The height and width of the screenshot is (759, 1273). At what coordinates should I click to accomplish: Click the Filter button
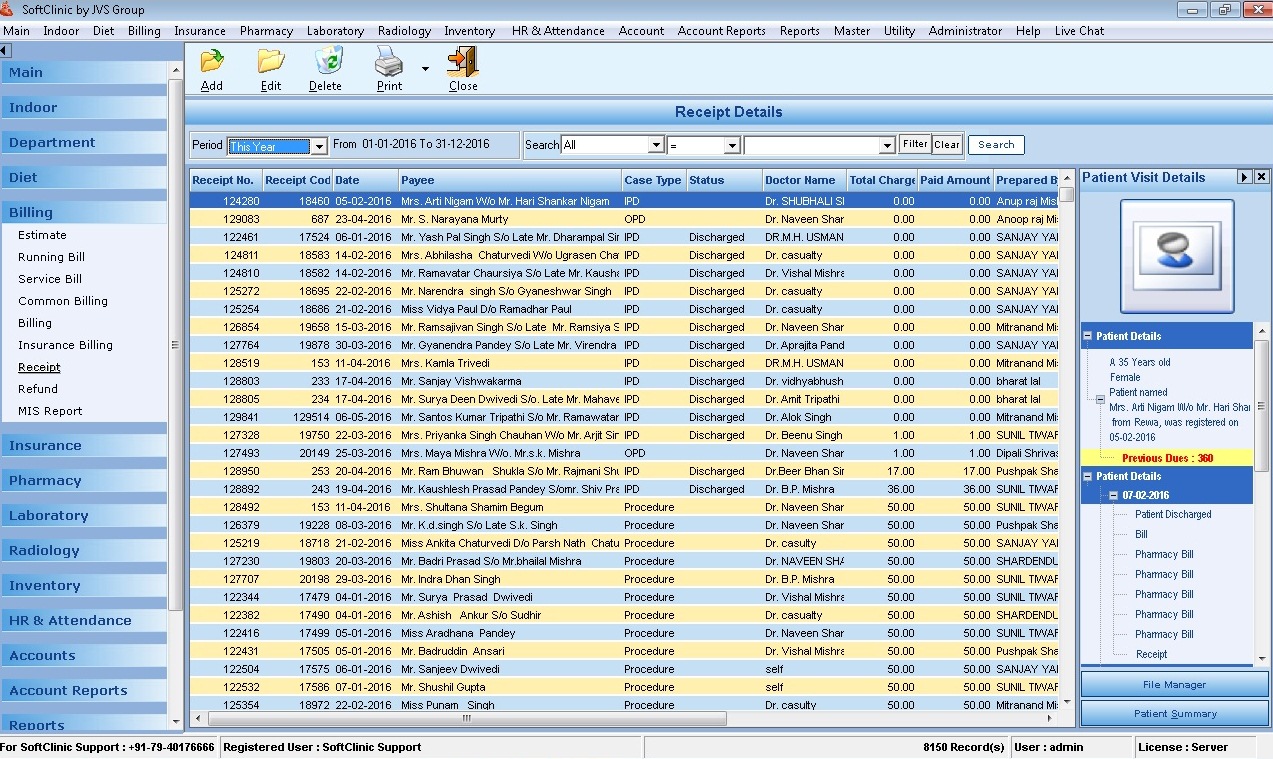(x=914, y=144)
